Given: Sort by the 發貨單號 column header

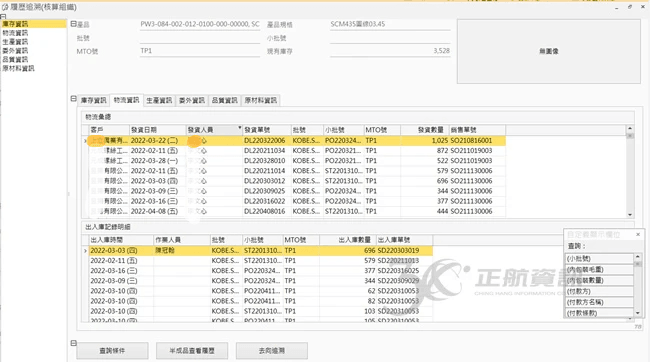Looking at the screenshot, I should (267, 130).
